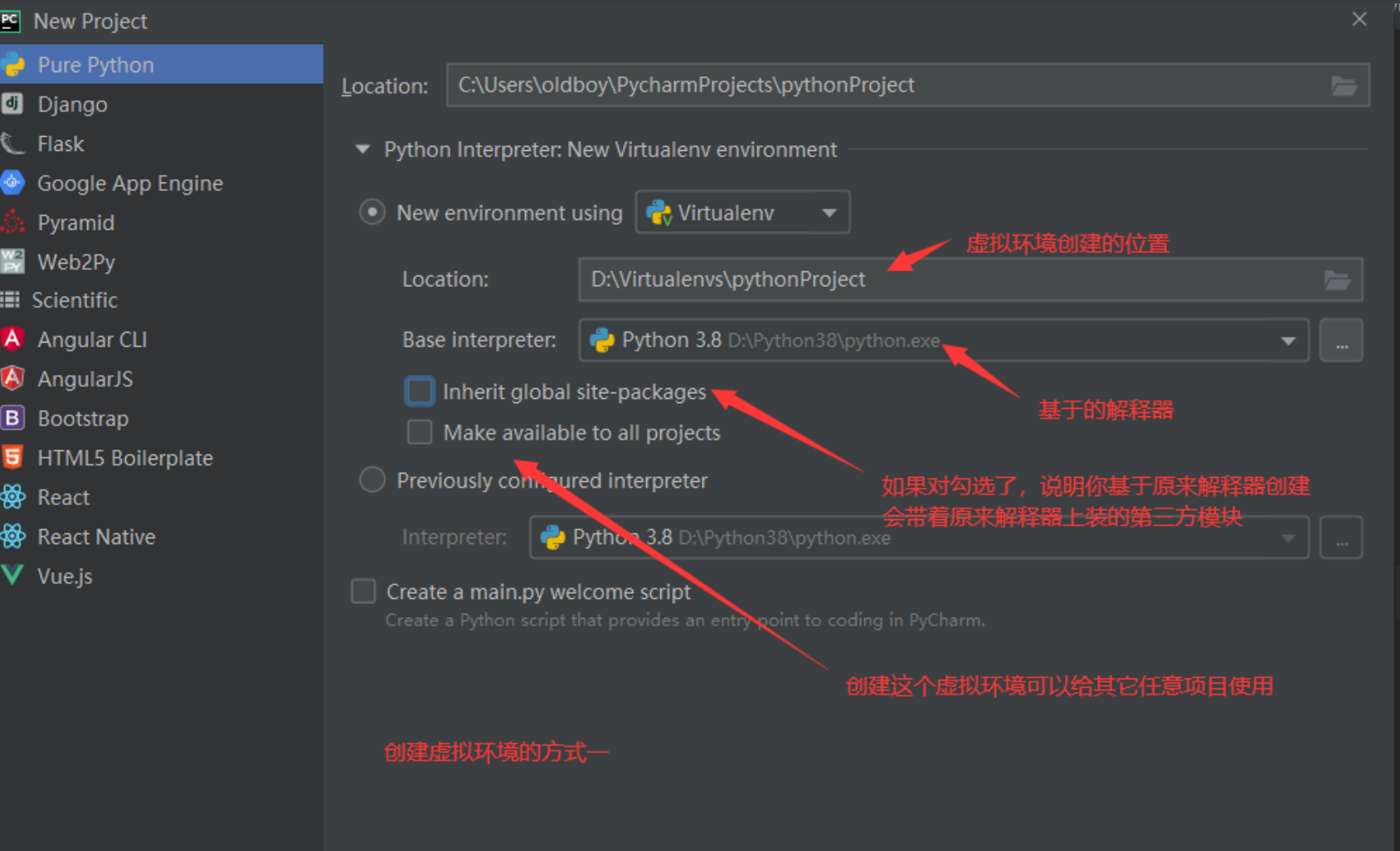Click the HTML5 Boilerplate icon
The width and height of the screenshot is (1400, 851).
[12, 457]
